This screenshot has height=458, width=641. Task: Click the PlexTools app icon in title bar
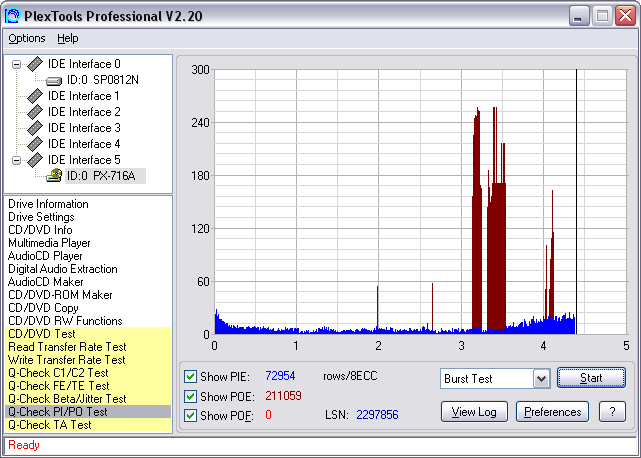pos(13,16)
